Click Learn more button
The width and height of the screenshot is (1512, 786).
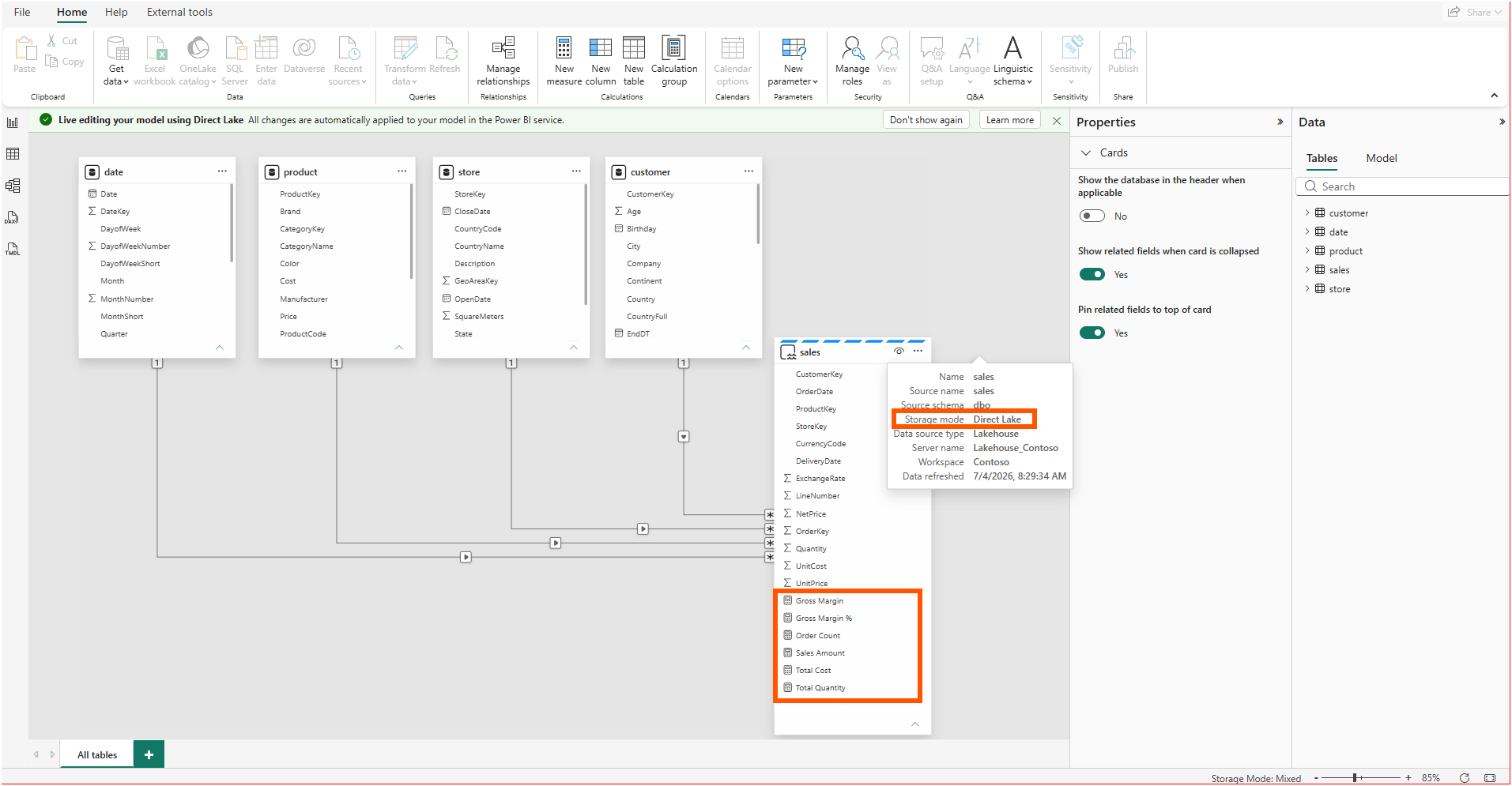click(x=1009, y=120)
